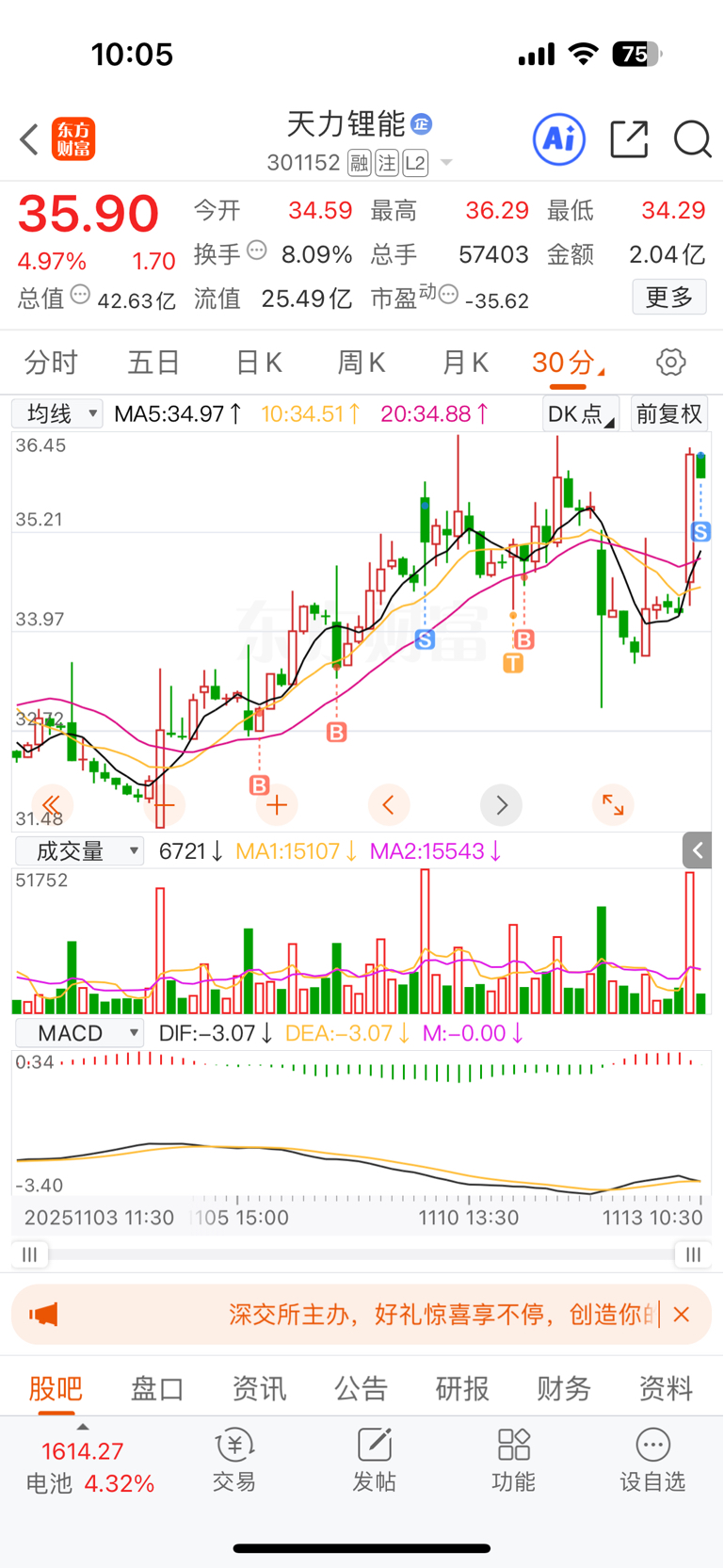
Task: Adjust the right range slider handle
Action: click(x=693, y=1254)
